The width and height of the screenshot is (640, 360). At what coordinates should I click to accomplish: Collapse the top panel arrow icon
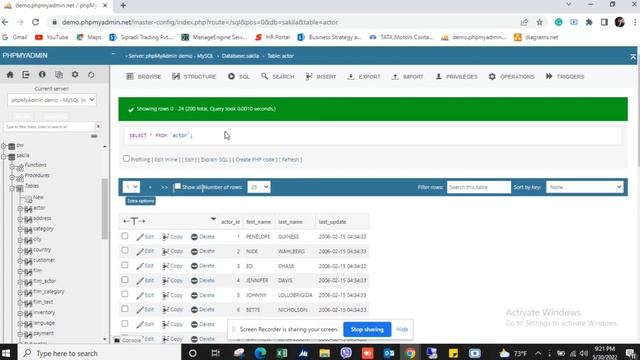[x=633, y=57]
